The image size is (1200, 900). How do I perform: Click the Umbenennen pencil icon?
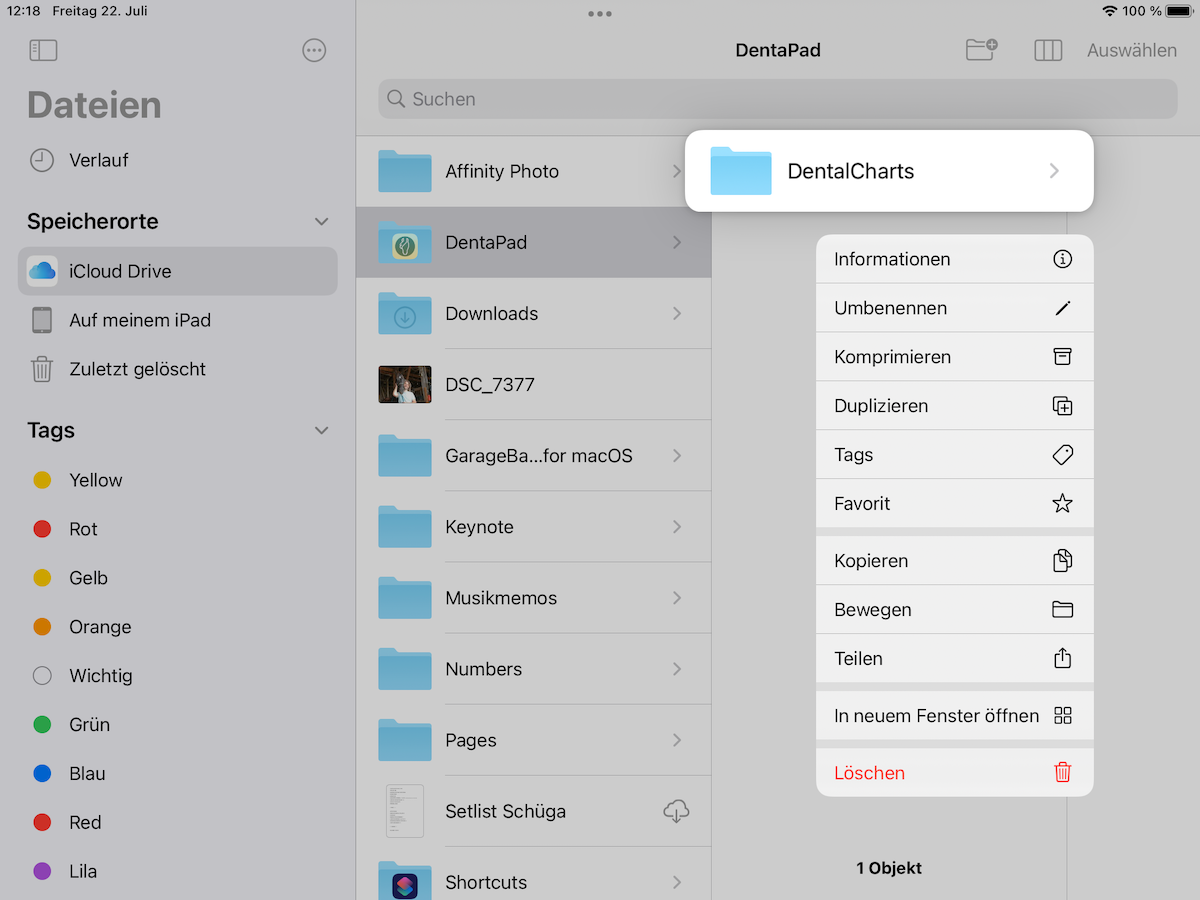(1063, 308)
